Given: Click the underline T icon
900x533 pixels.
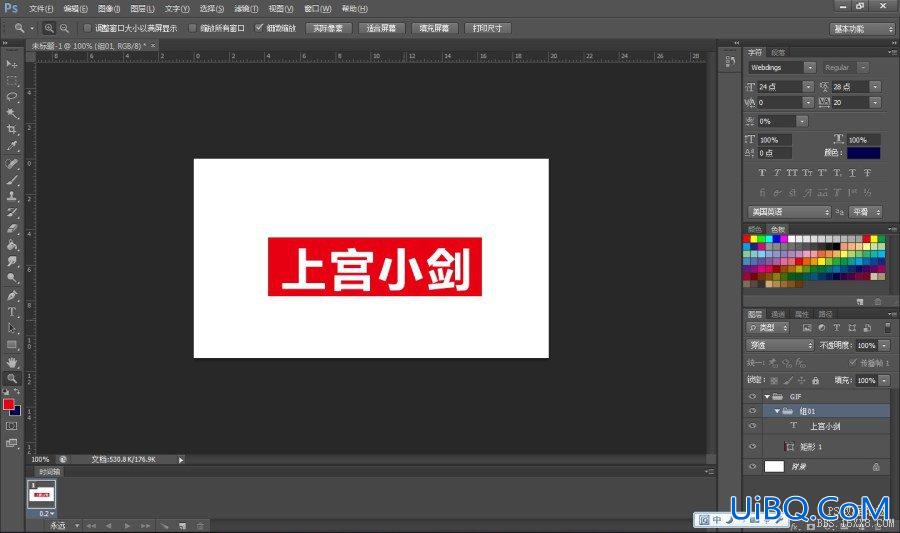Looking at the screenshot, I should (852, 173).
